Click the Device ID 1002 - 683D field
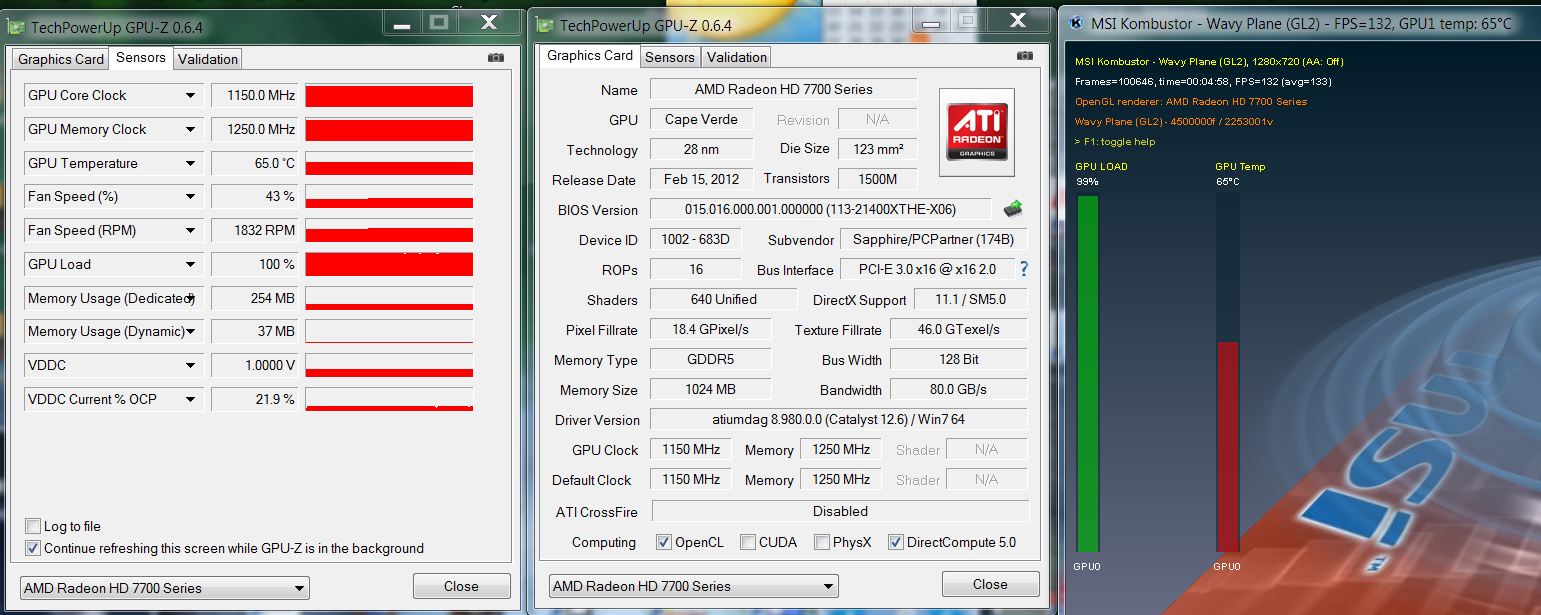1541x615 pixels. click(696, 240)
